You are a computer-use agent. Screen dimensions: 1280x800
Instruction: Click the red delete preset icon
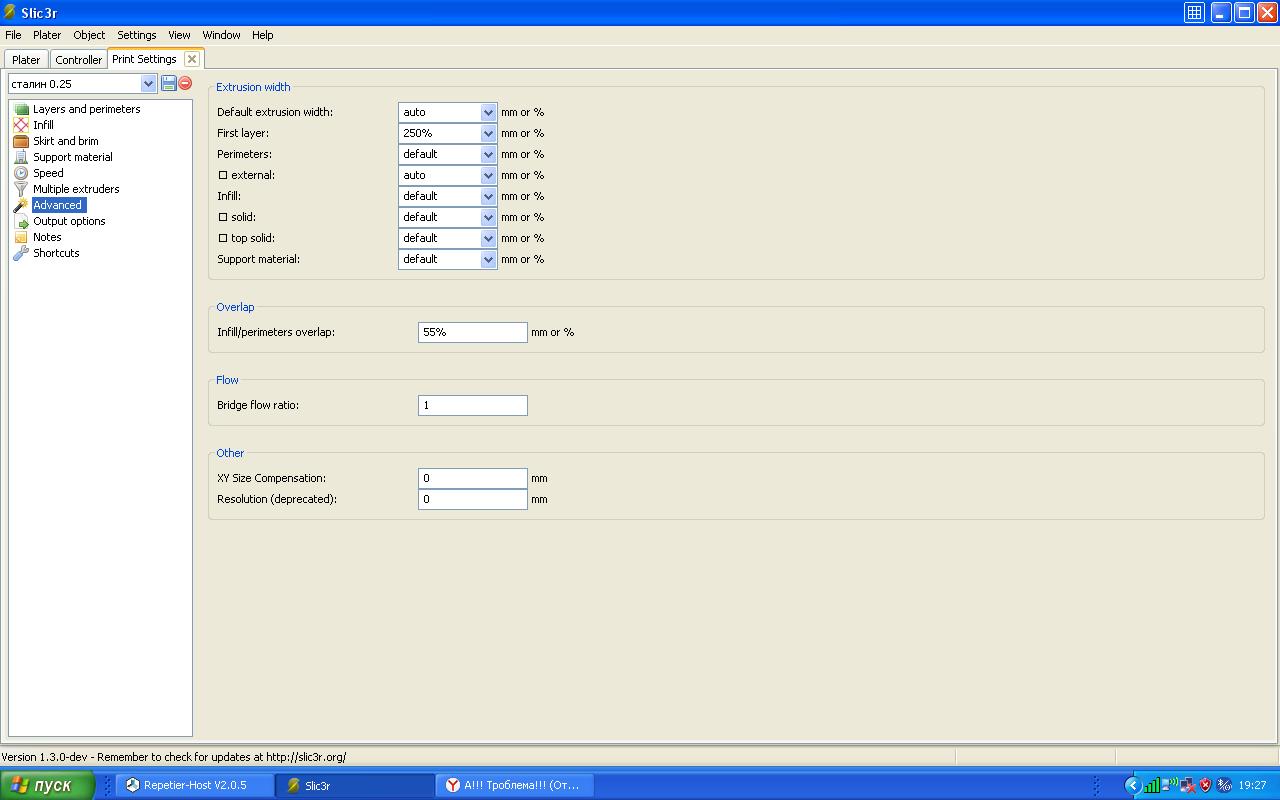click(x=185, y=84)
